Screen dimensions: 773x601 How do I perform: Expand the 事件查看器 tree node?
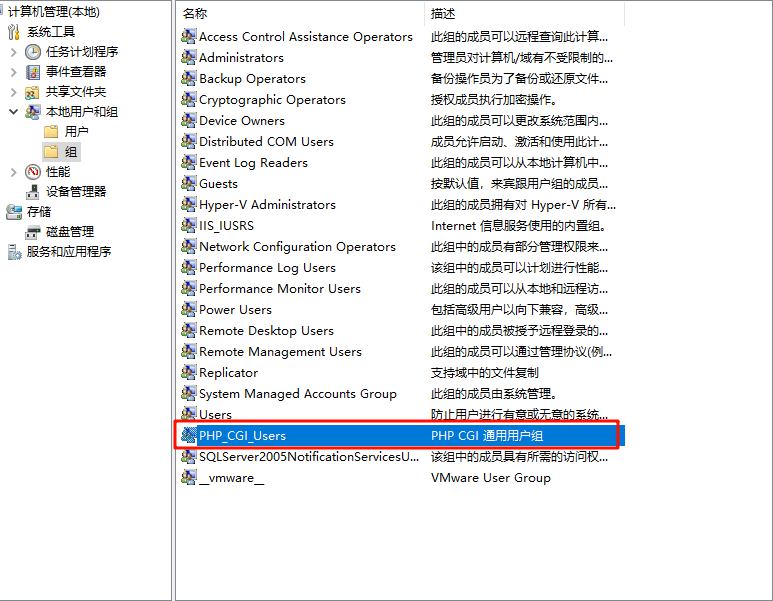(13, 72)
